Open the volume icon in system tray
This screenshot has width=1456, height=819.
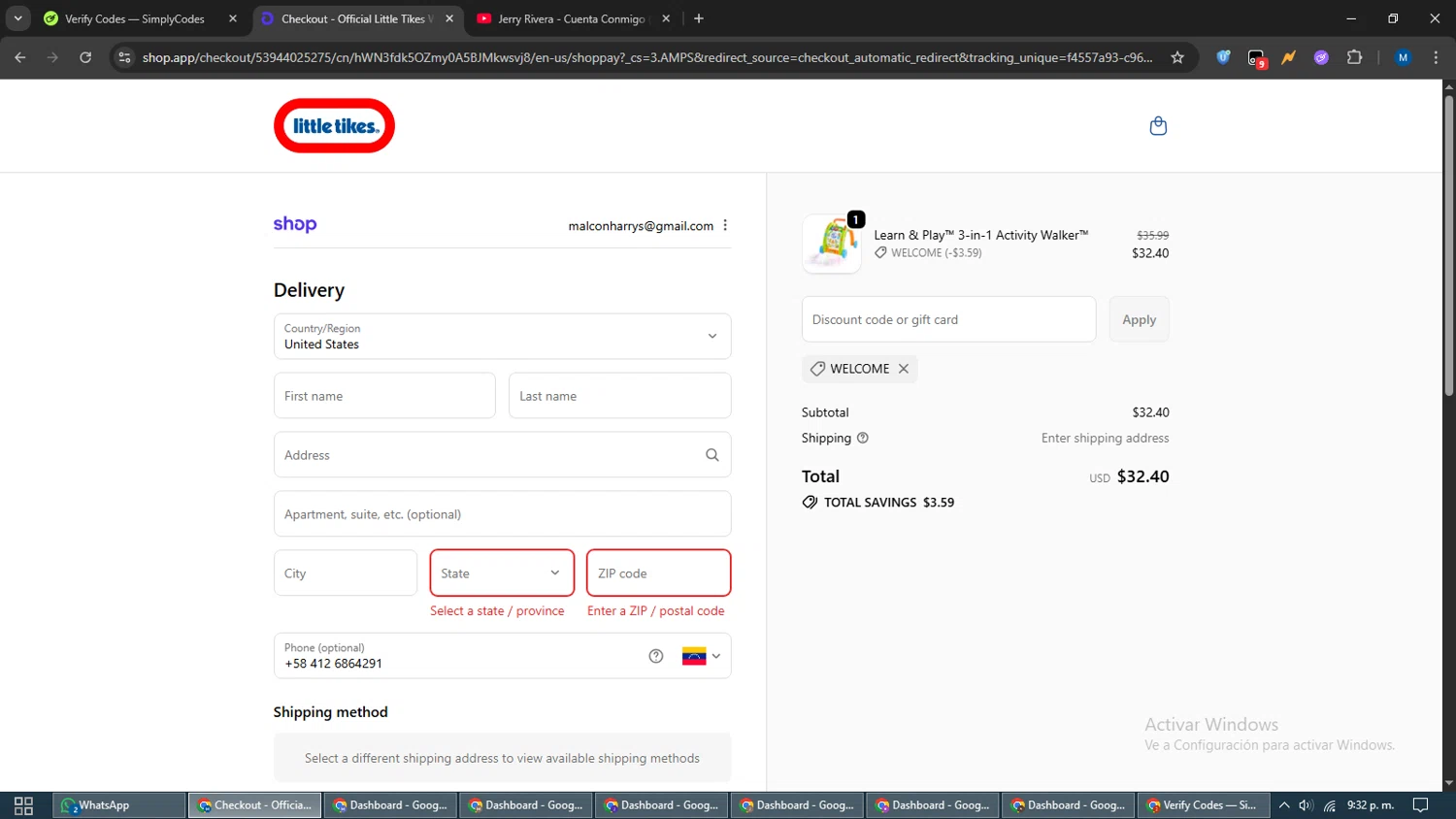[x=1307, y=805]
